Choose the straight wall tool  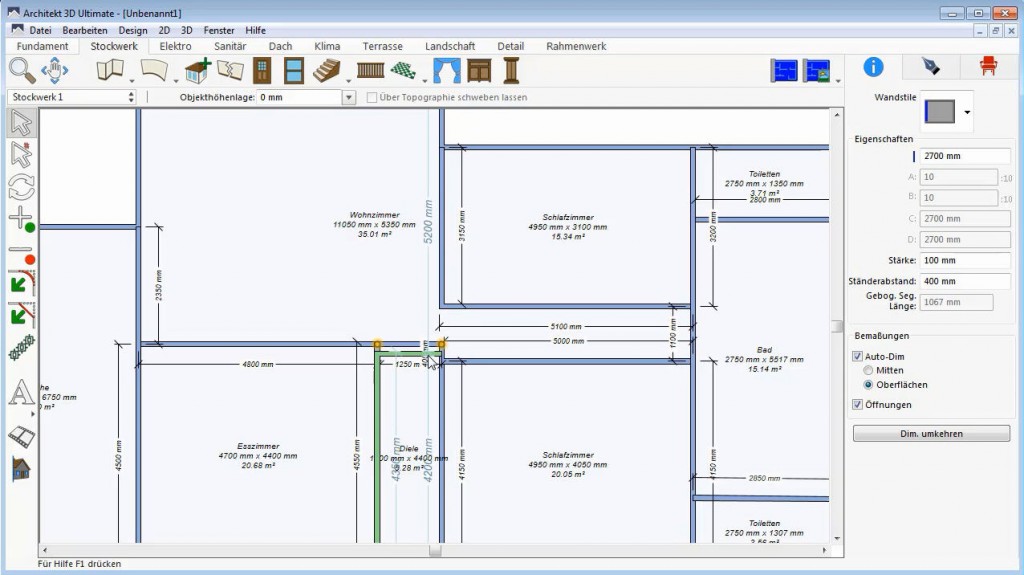tap(110, 70)
